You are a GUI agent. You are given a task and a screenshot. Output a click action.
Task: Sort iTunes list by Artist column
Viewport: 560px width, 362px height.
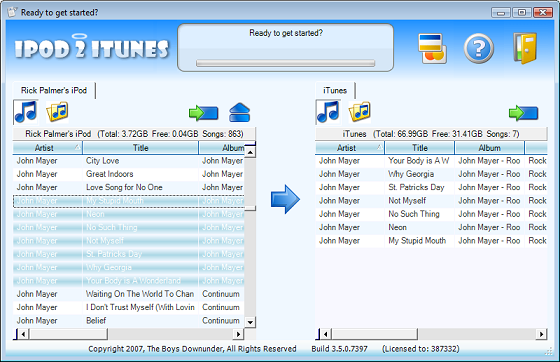tap(350, 148)
